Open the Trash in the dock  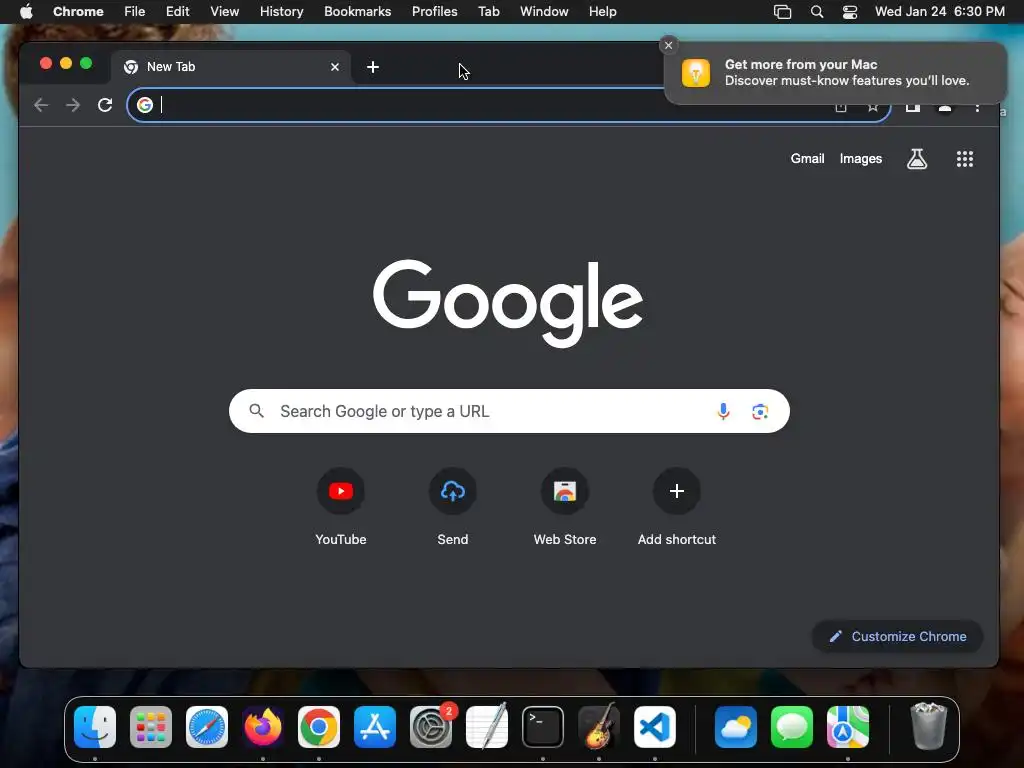pos(928,727)
